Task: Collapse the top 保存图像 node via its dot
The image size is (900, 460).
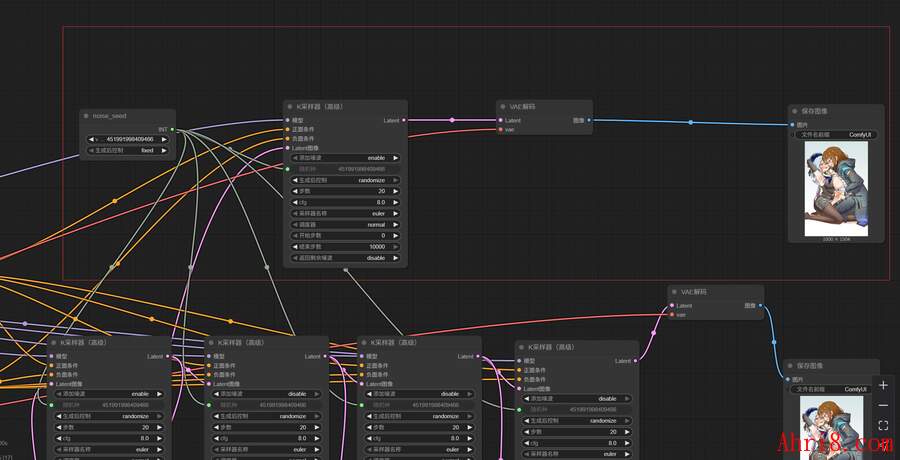Action: (x=795, y=111)
